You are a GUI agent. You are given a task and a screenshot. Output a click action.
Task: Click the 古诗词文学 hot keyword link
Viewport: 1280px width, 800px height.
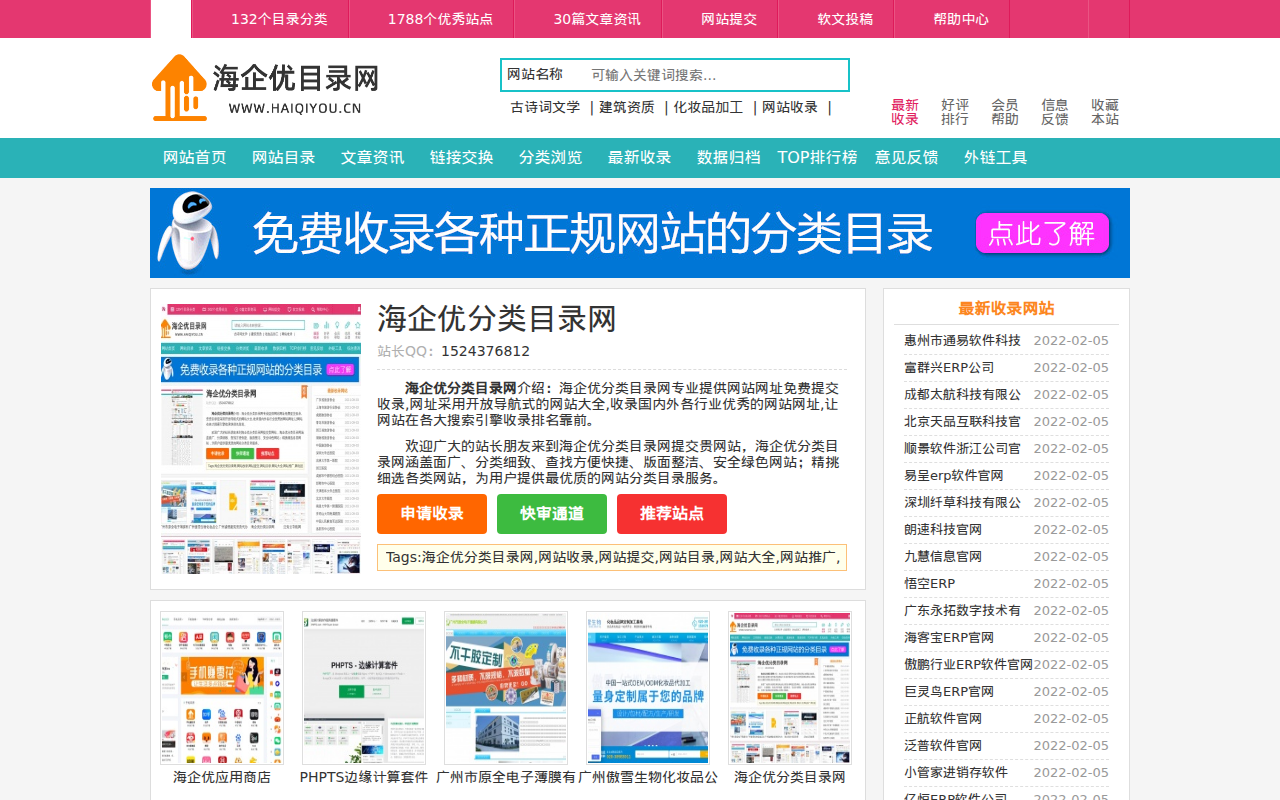545,108
